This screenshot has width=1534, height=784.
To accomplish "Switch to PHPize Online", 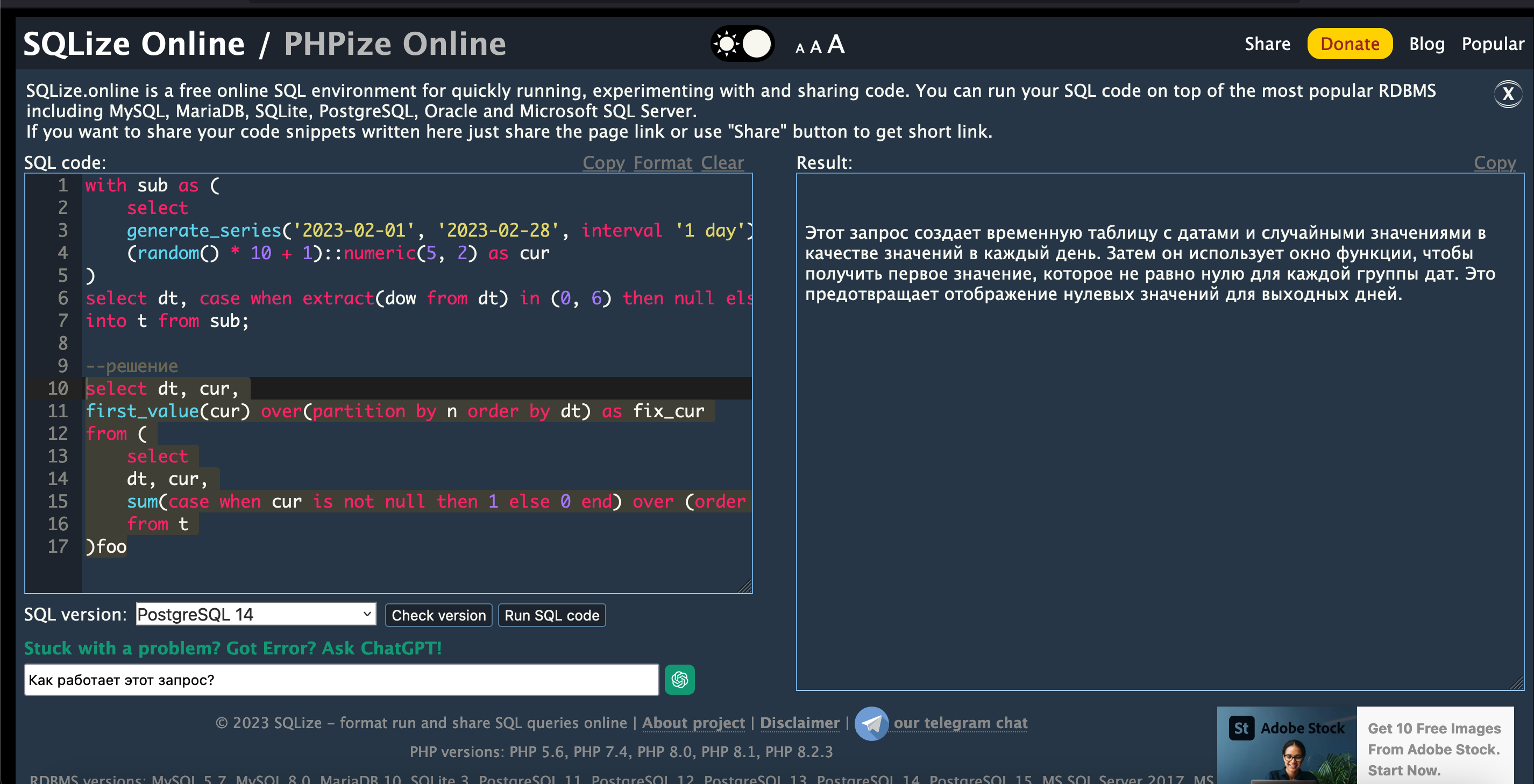I will [395, 44].
